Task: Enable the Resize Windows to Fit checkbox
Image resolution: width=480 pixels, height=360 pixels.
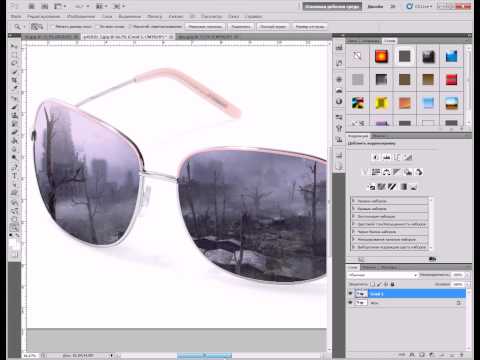Action: (x=53, y=26)
